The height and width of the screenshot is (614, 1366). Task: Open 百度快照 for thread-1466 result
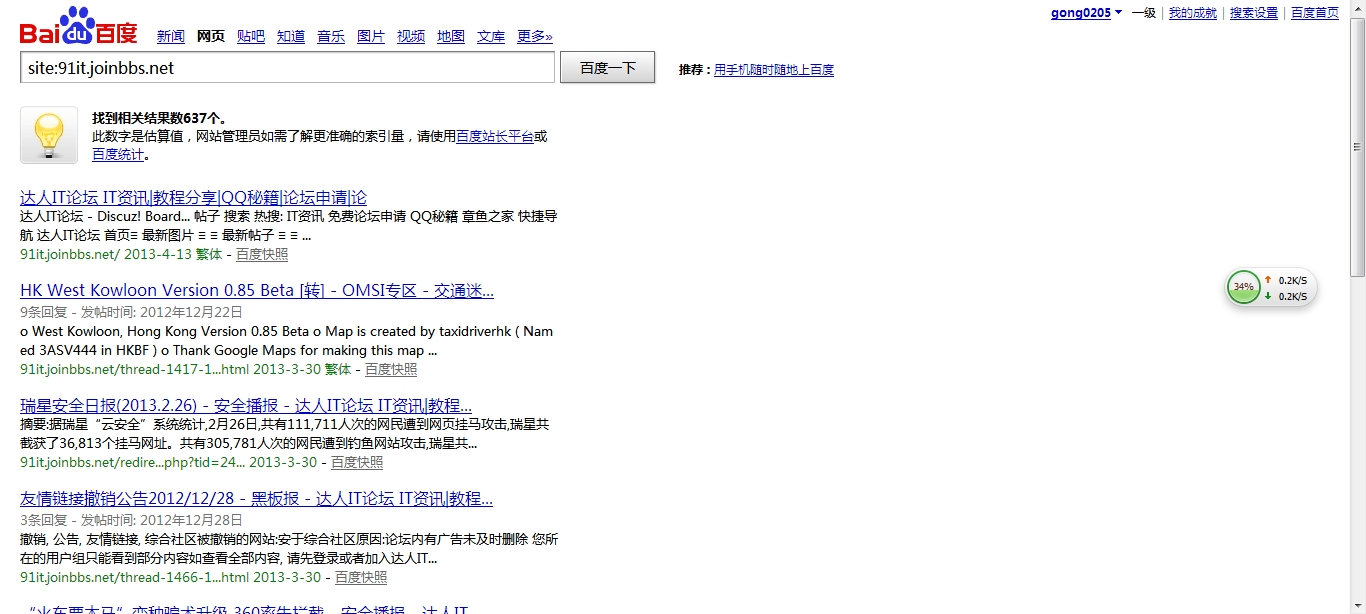coord(361,578)
